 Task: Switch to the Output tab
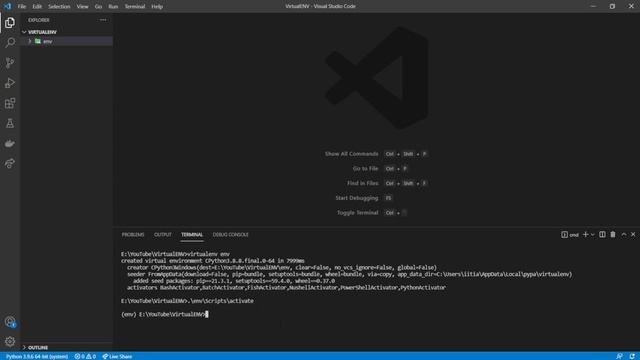[x=162, y=235]
